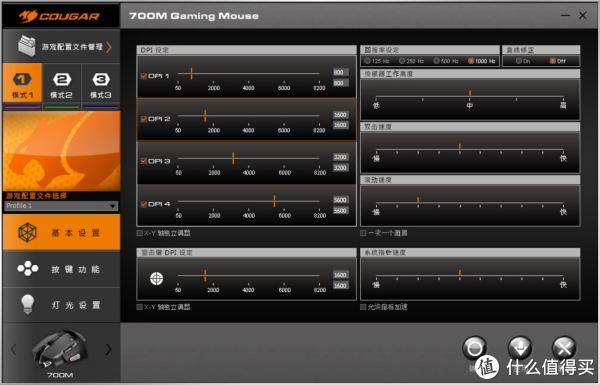Select 1000 Hz polling rate
The image size is (600, 385).
point(471,61)
